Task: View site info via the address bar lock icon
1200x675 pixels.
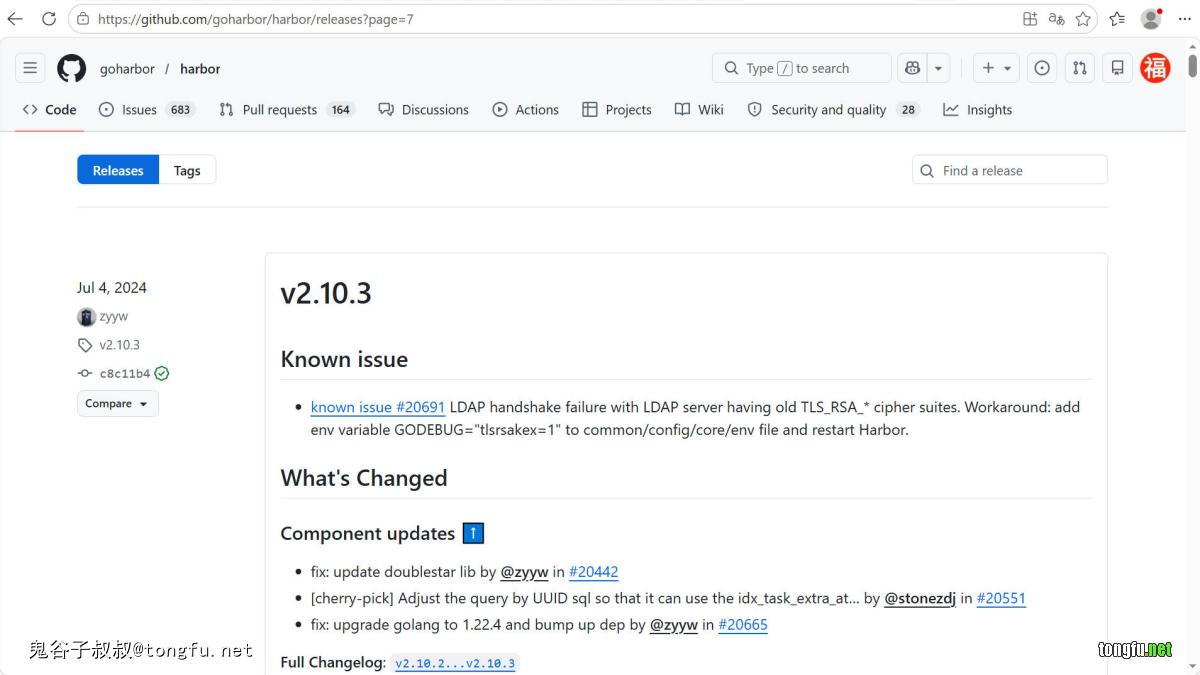Action: tap(83, 19)
